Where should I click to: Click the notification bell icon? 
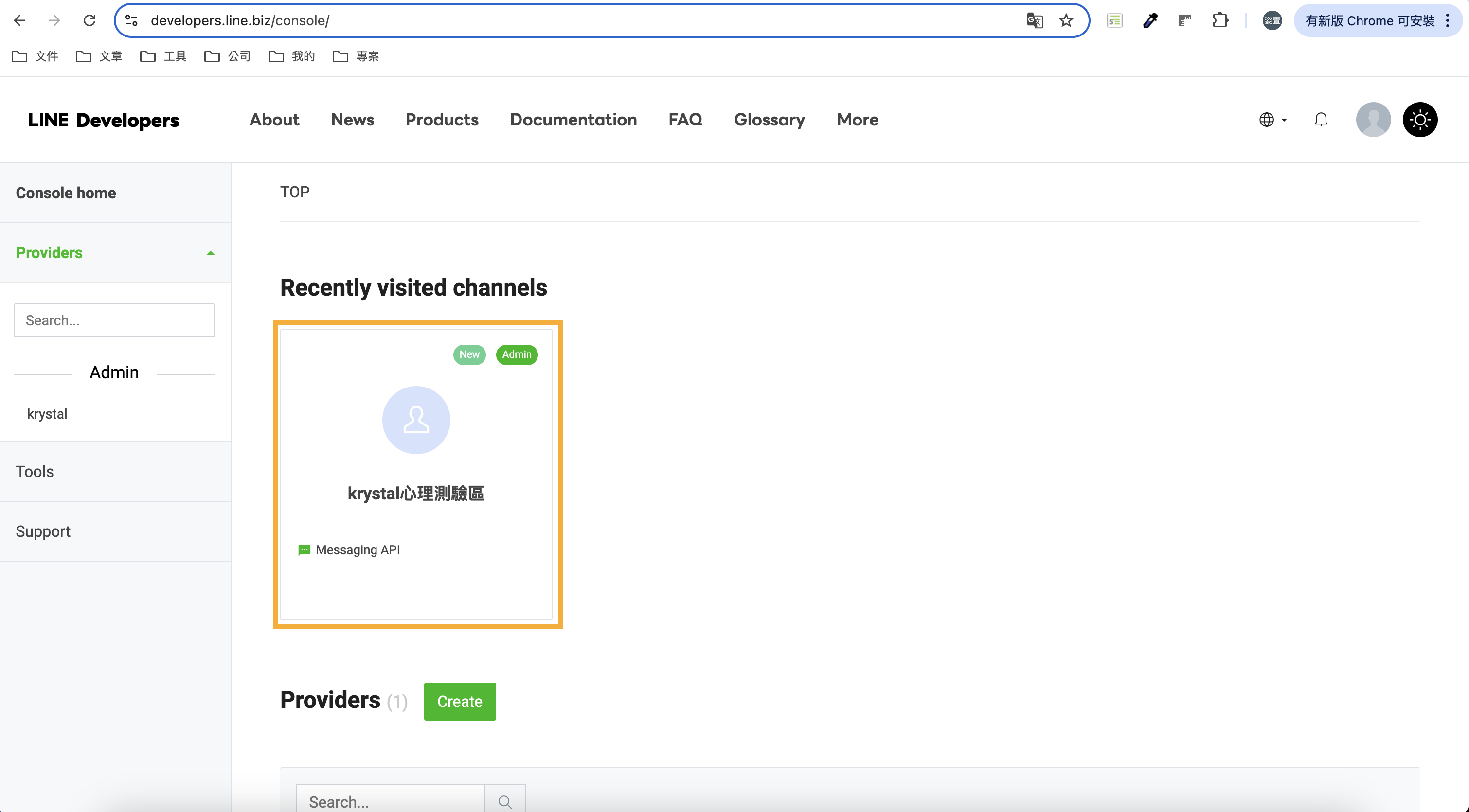pos(1322,119)
